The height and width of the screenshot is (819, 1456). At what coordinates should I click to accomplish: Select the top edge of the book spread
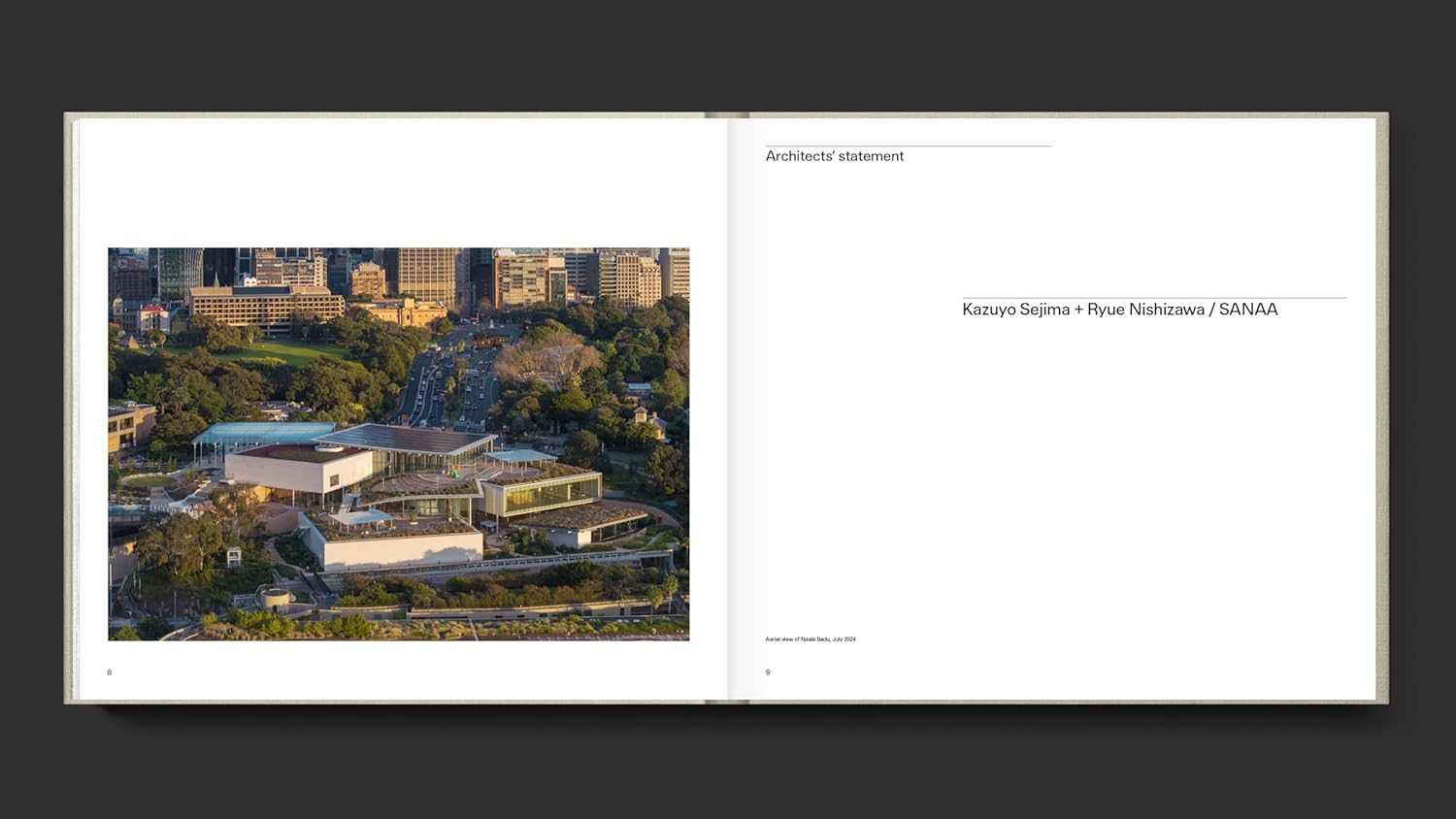[728, 115]
